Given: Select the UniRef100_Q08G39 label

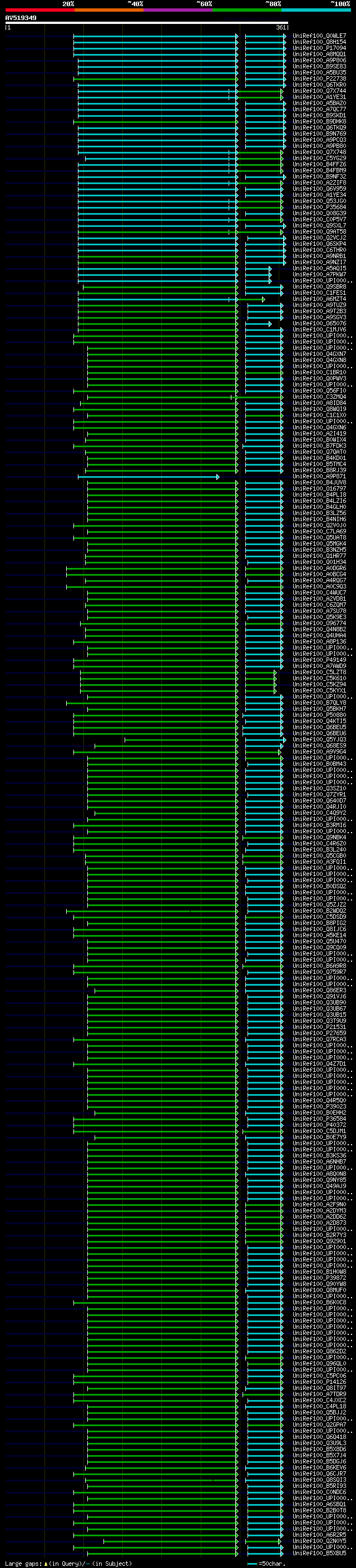Looking at the screenshot, I should (319, 213).
